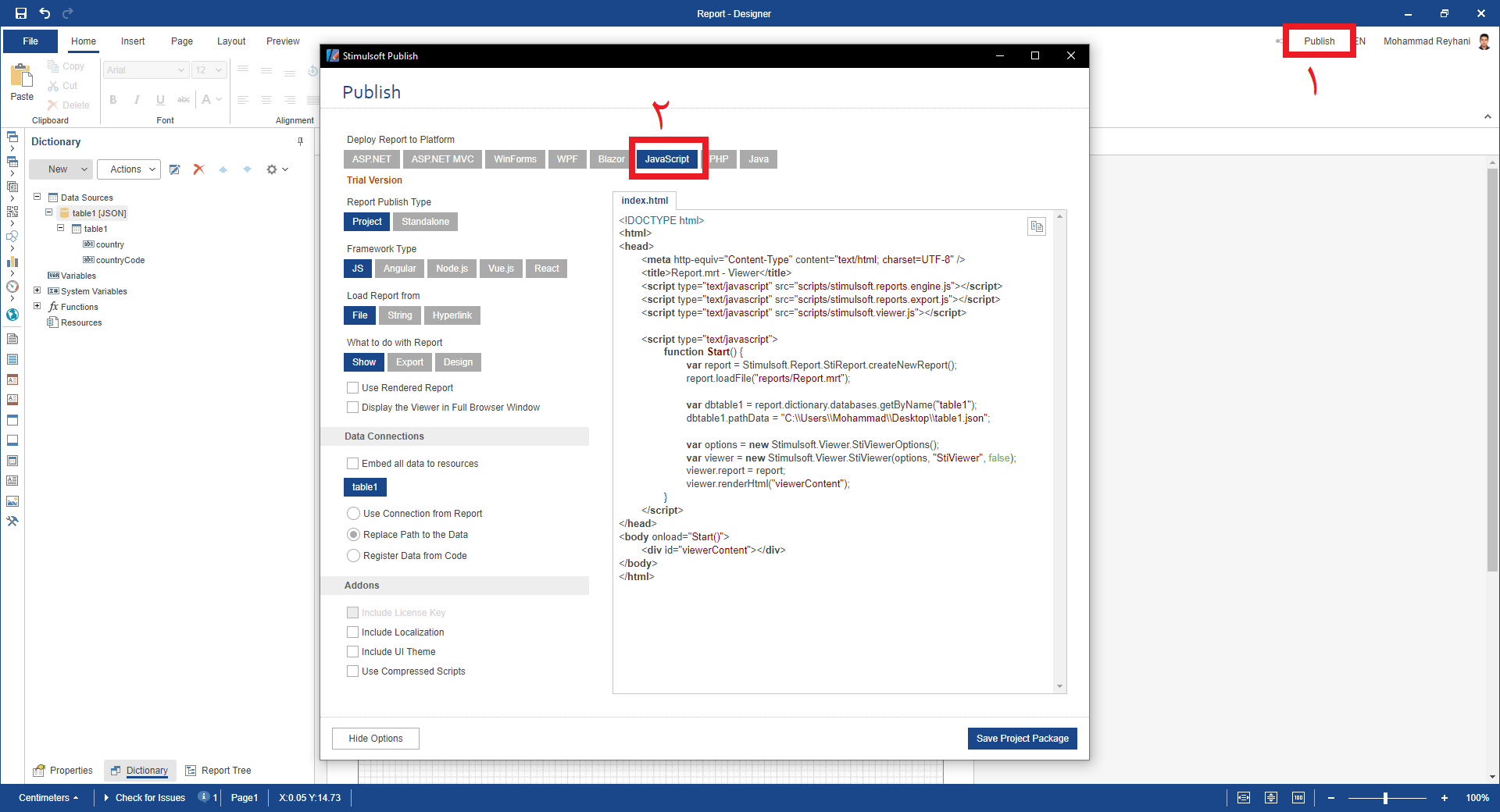Image resolution: width=1500 pixels, height=812 pixels.
Task: Click the red Delete X in the Dictionary toolbar
Action: 198,169
